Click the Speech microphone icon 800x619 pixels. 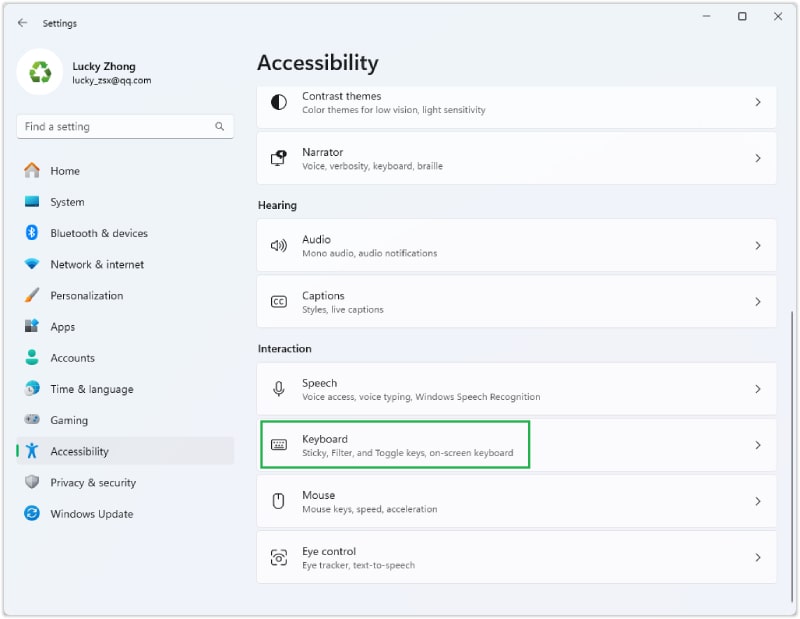coord(279,389)
